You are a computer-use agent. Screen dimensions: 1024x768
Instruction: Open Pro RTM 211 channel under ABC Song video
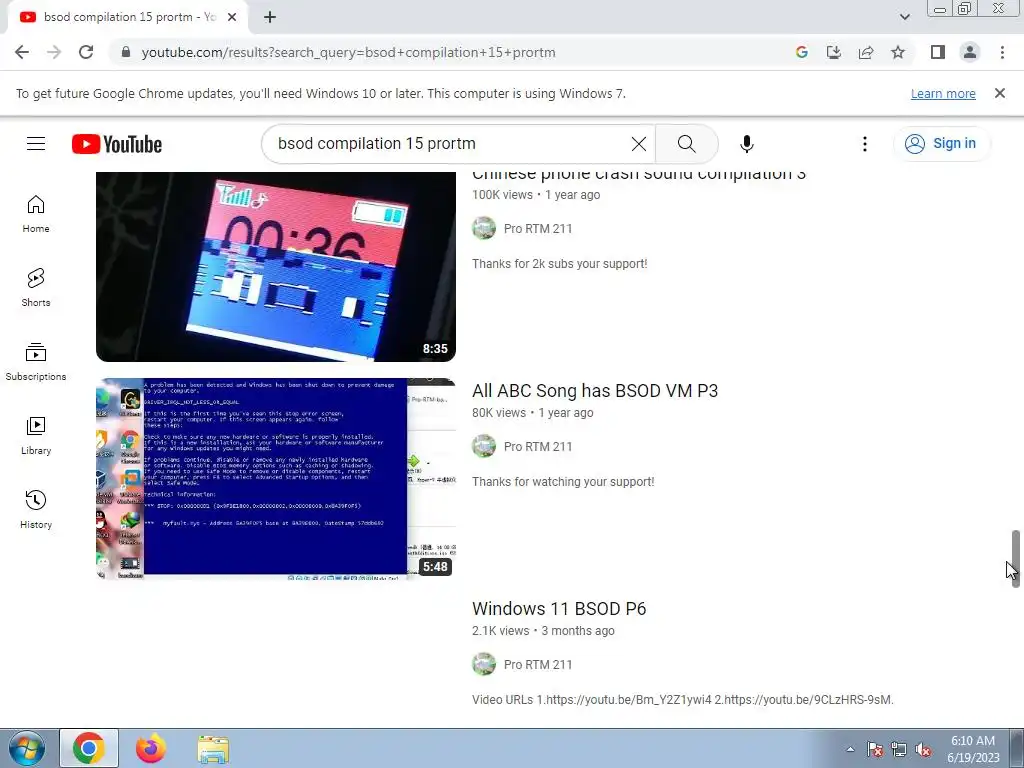(x=538, y=447)
